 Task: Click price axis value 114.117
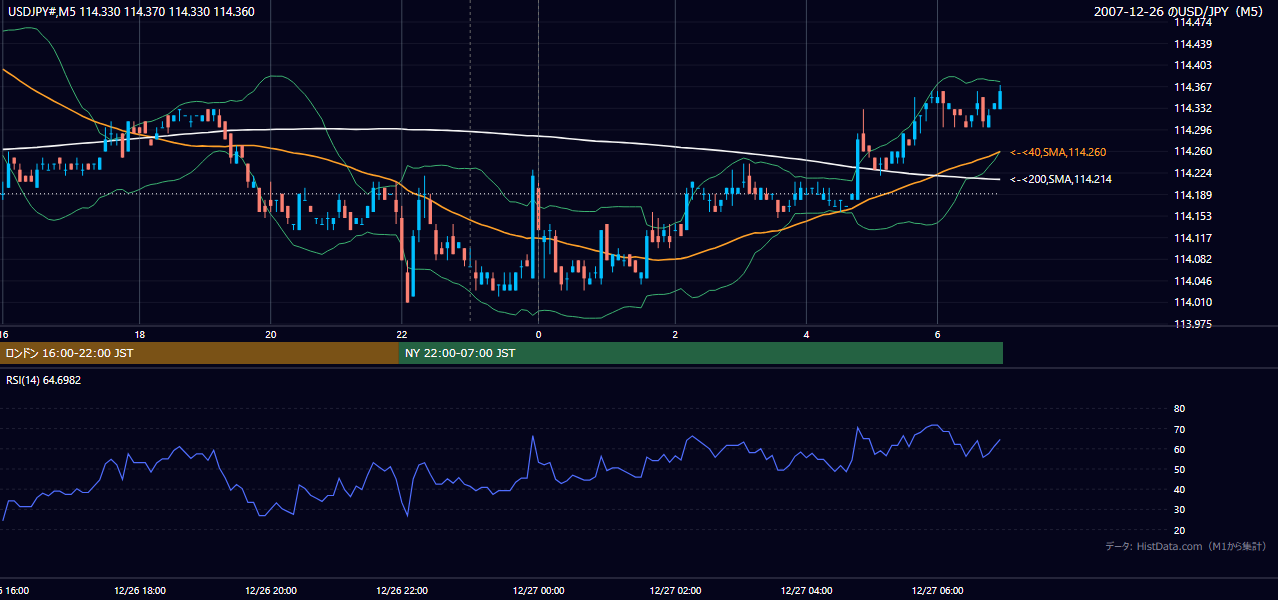coord(1192,238)
